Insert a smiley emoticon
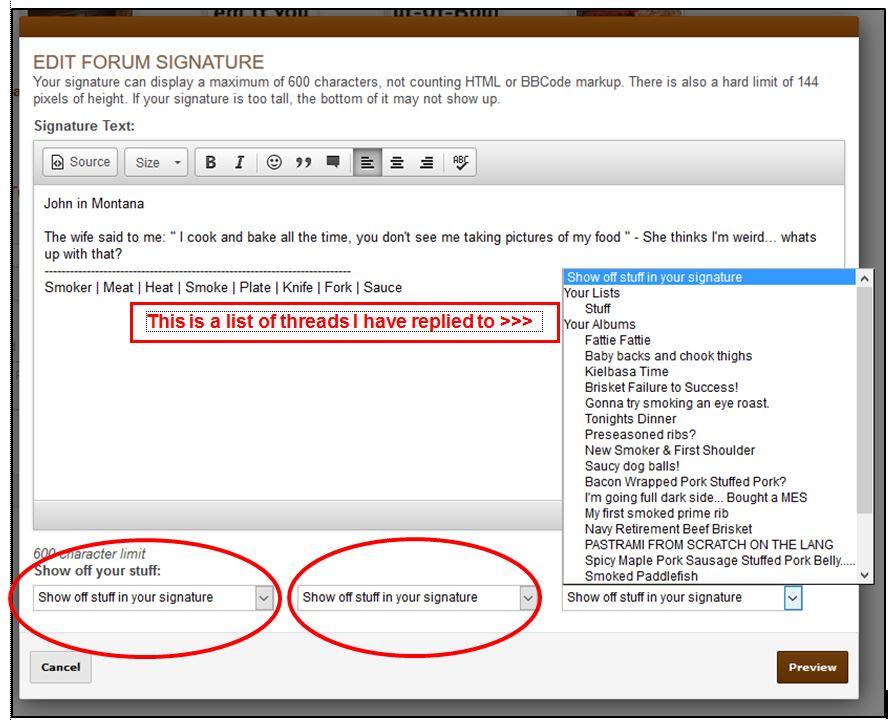Screen dimensions: 895x721 (274, 163)
